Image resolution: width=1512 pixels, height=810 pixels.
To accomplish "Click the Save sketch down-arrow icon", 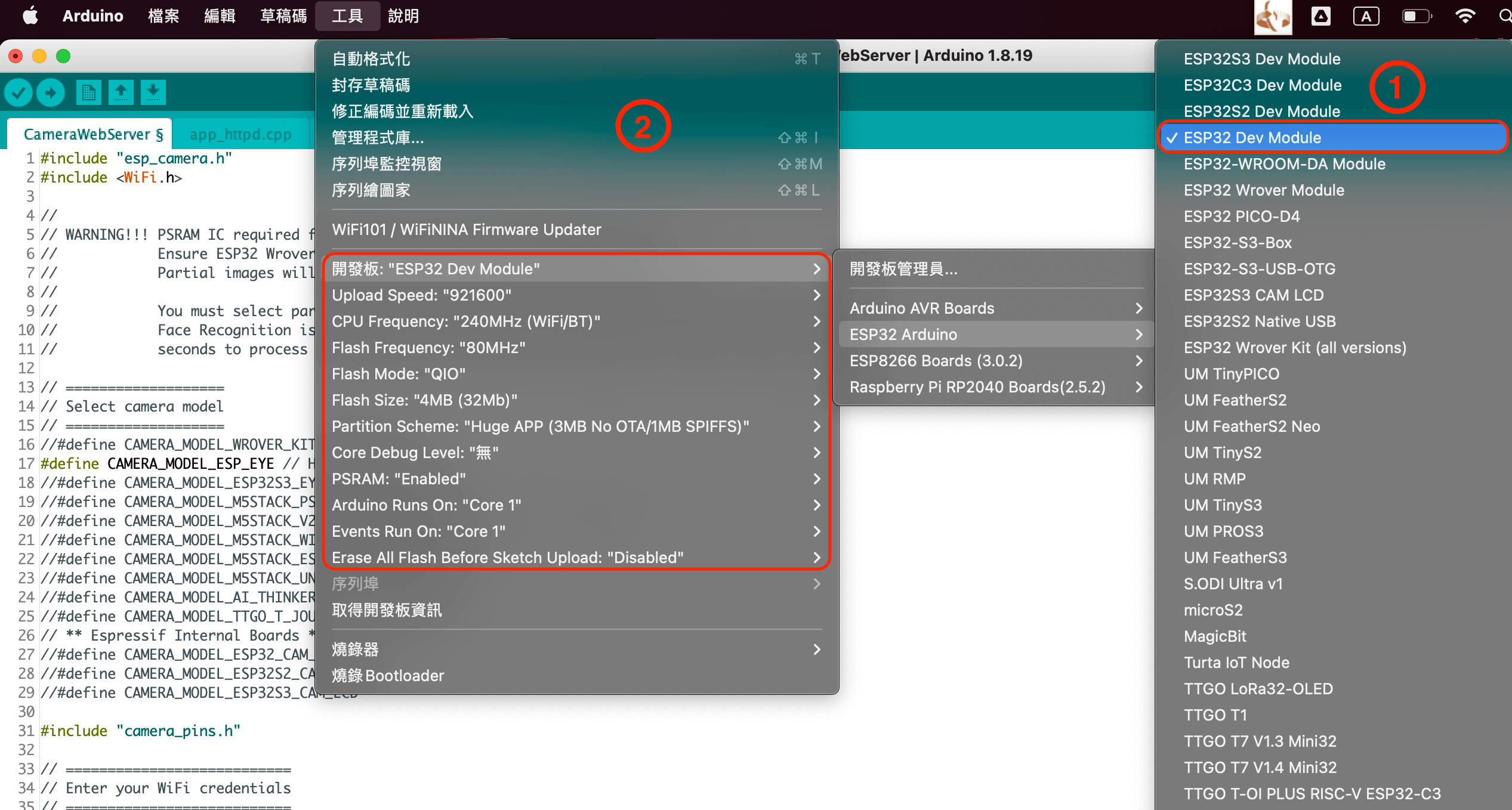I will pyautogui.click(x=153, y=92).
